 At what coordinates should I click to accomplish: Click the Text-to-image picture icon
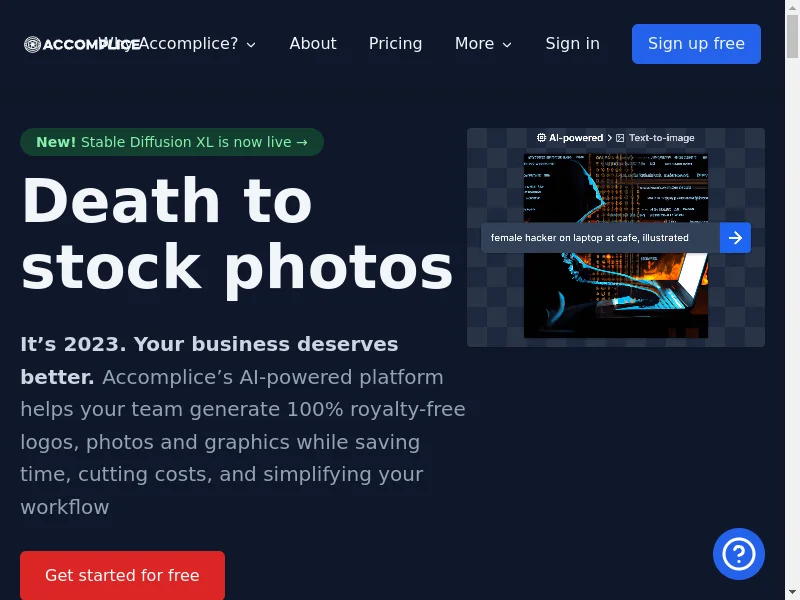(620, 138)
